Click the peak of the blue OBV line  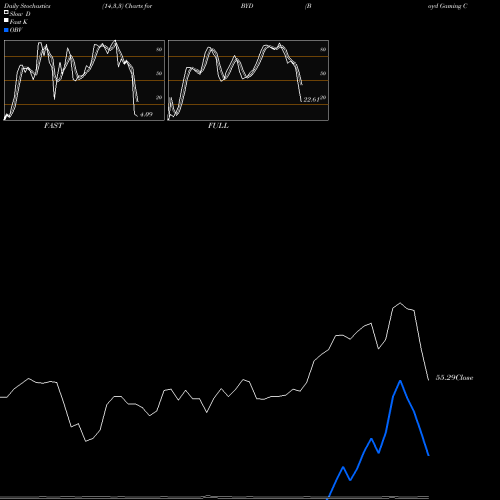(400, 381)
